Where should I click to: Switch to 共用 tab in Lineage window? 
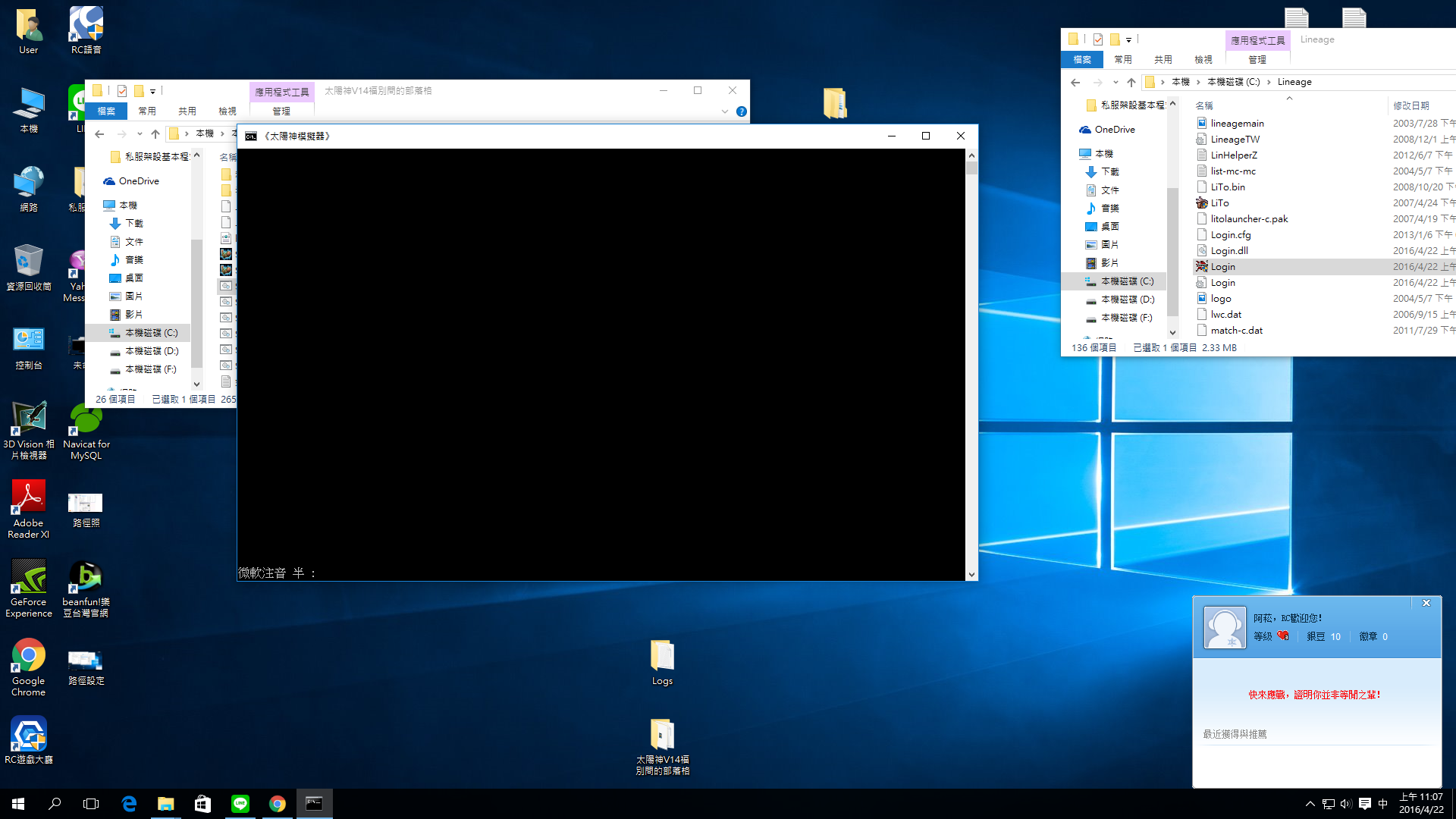coord(1163,59)
